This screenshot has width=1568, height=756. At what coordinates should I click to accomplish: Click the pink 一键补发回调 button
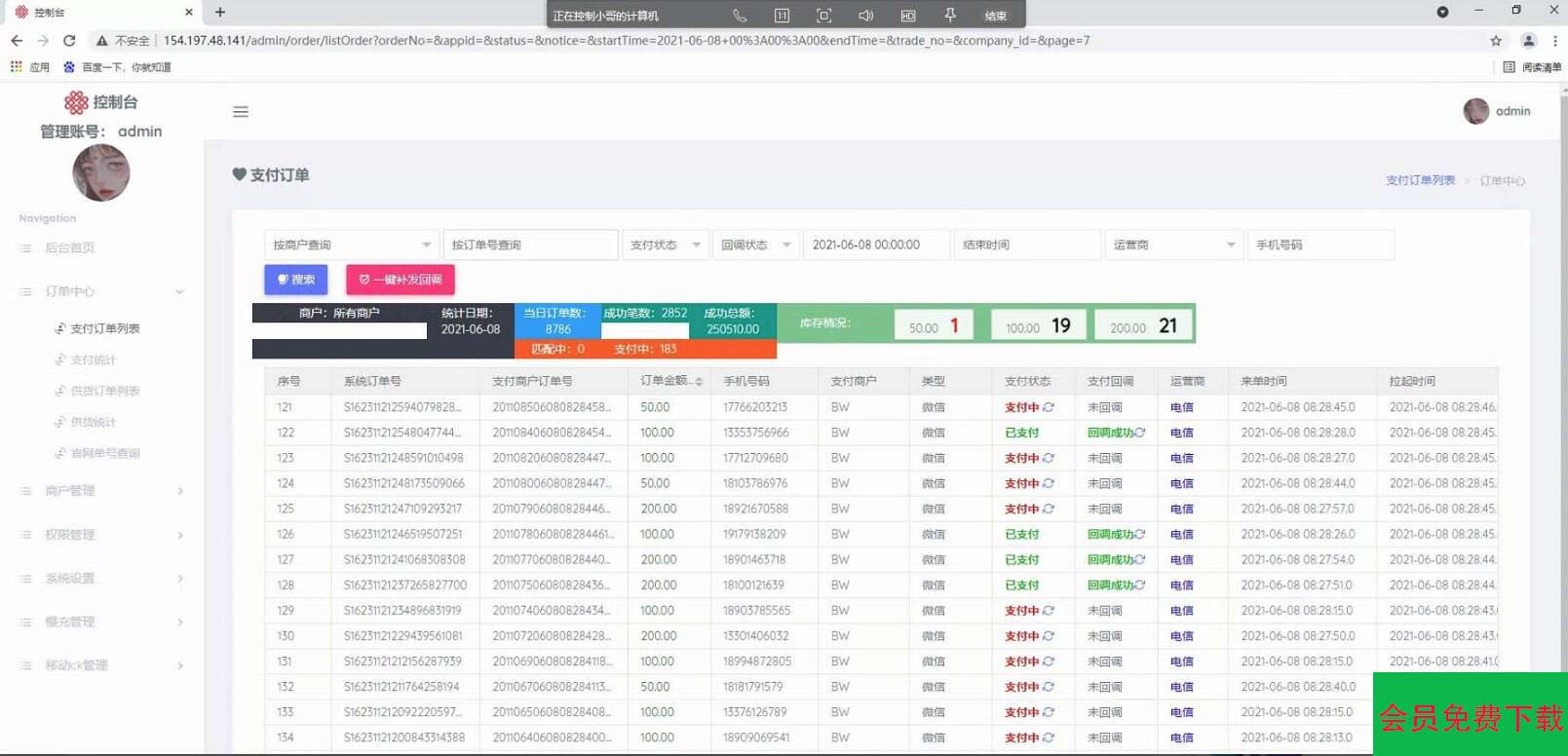(400, 280)
